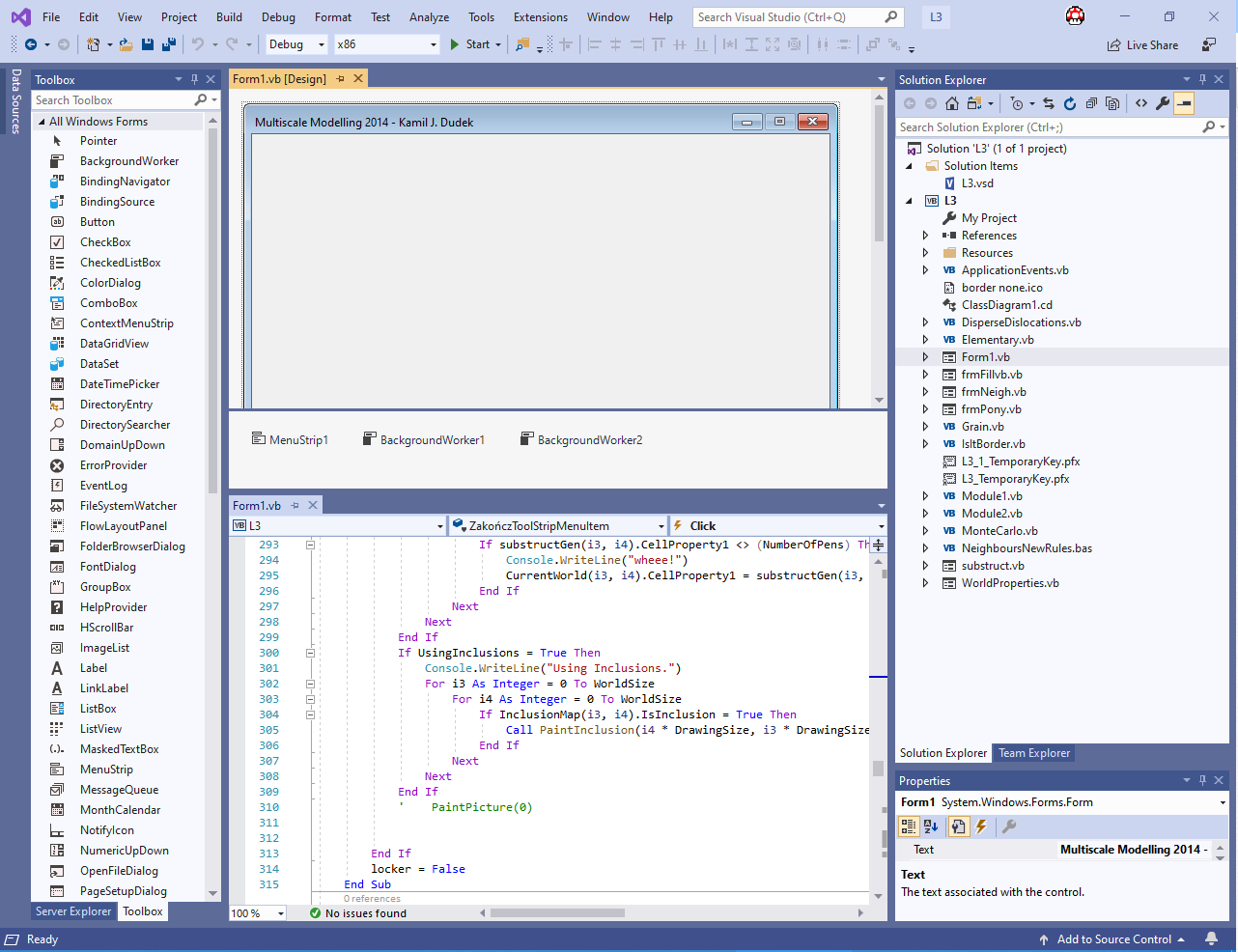Select L3.vsd in Solution Explorer
This screenshot has width=1238, height=952.
(x=977, y=183)
